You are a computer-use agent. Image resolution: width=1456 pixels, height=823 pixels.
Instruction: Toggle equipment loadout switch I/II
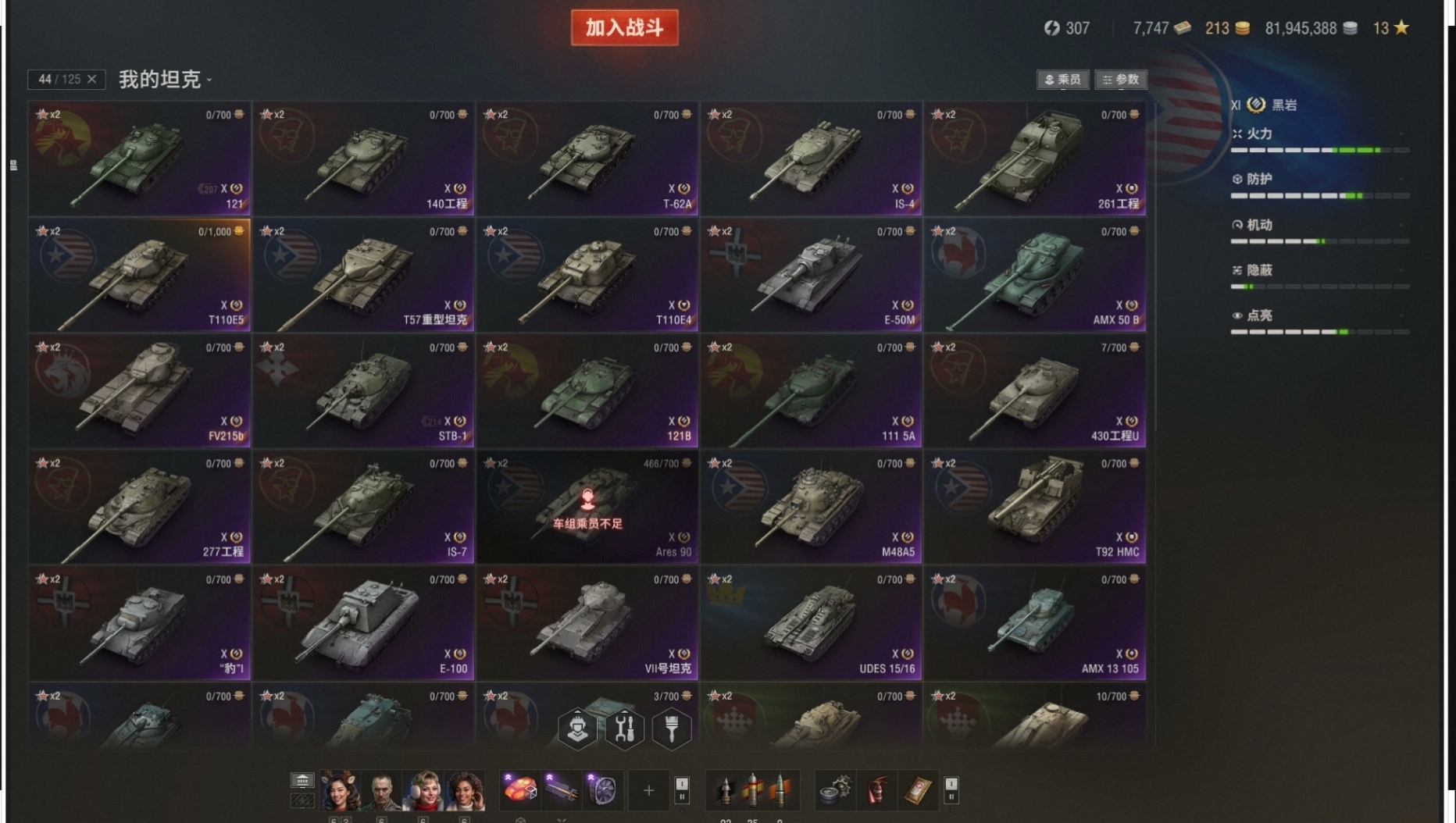pyautogui.click(x=682, y=790)
